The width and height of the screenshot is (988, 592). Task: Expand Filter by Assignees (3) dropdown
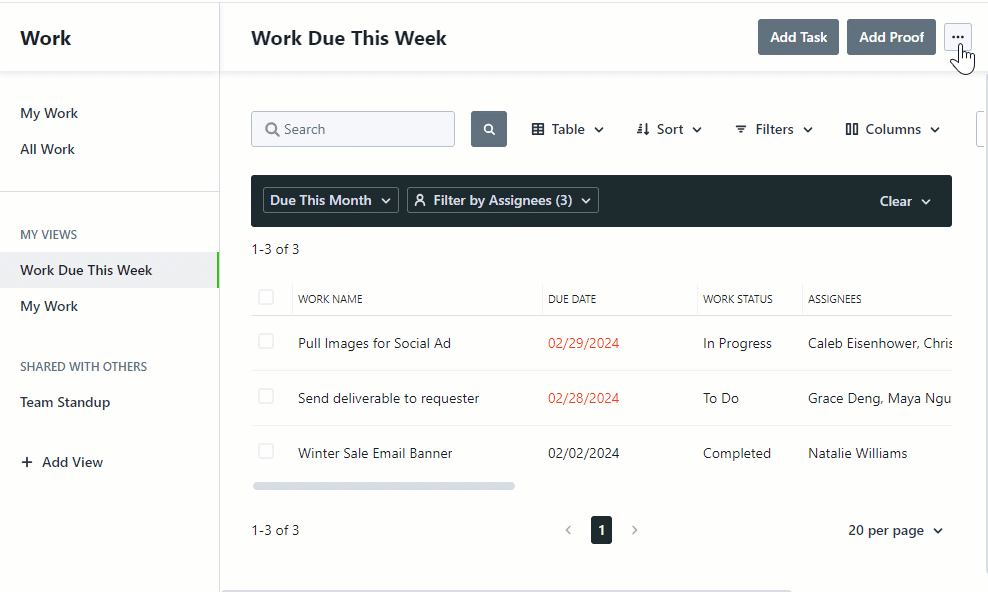click(x=502, y=200)
